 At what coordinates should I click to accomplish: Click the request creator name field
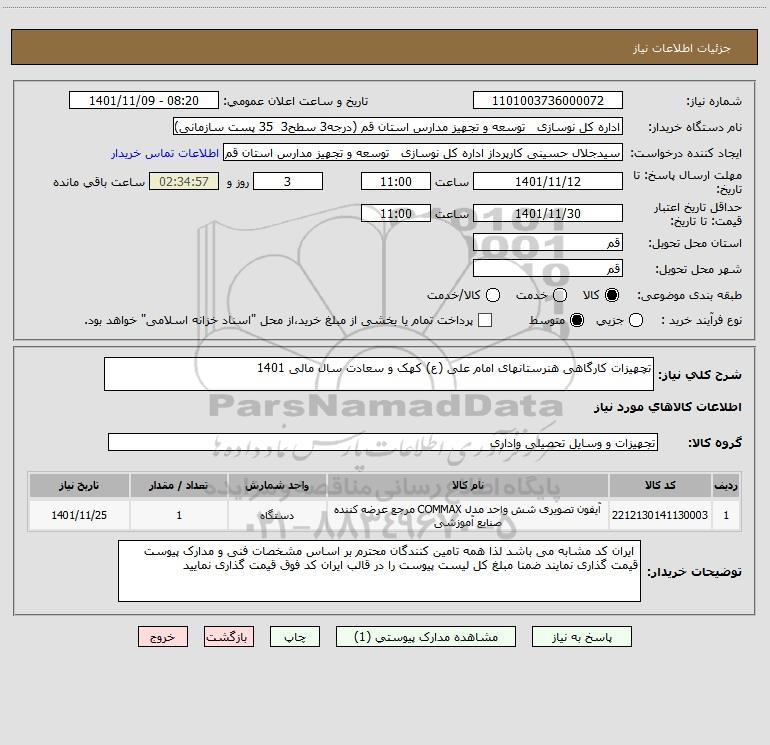click(x=422, y=153)
